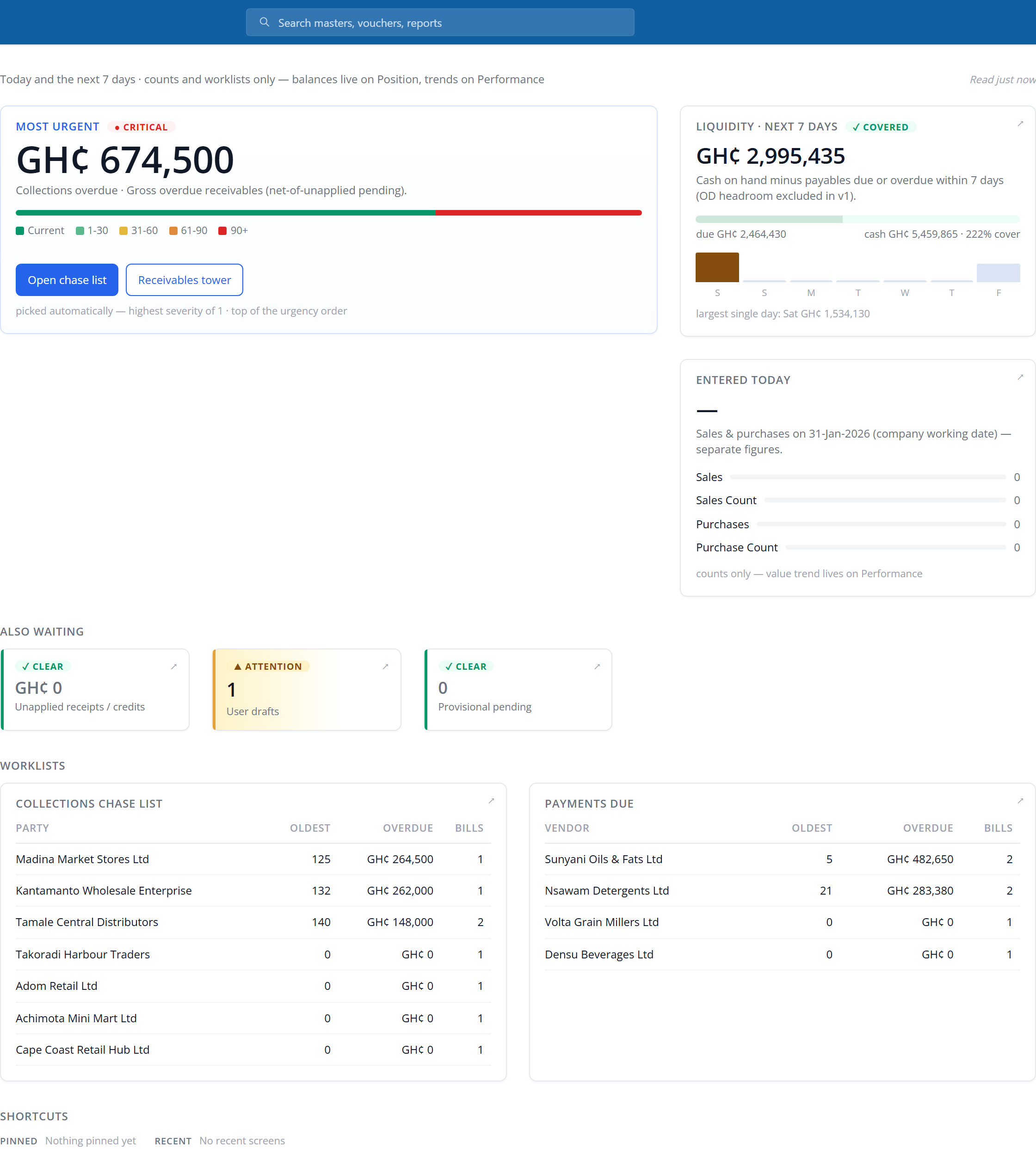Select Densu Beverages Ltd vendor
This screenshot has width=1036, height=1149.
pos(782,954)
